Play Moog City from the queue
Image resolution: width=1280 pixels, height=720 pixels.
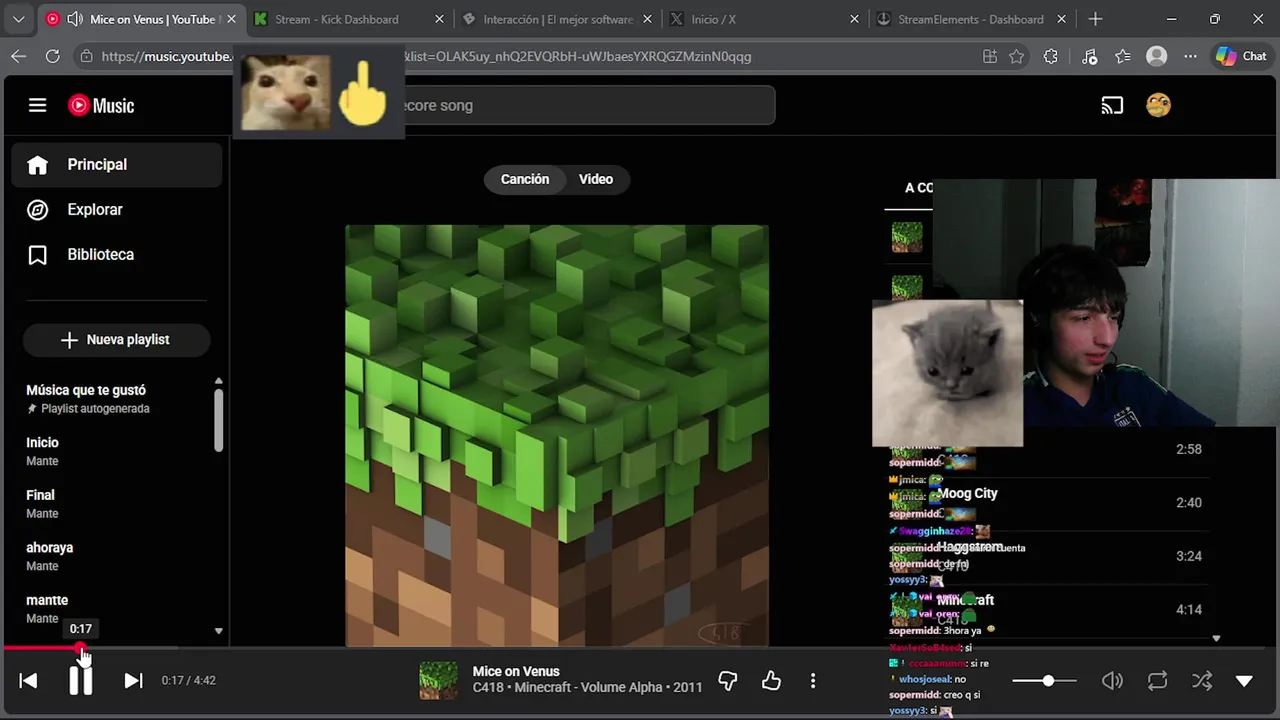[1046, 503]
